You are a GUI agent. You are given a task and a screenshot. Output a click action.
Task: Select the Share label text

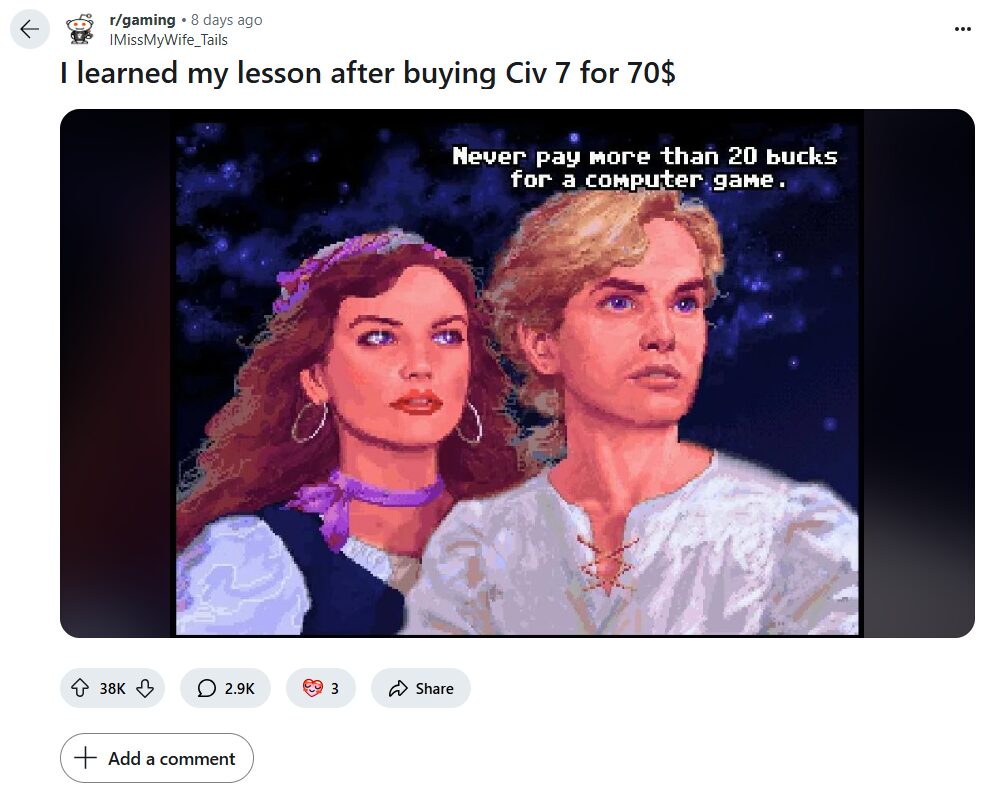434,689
